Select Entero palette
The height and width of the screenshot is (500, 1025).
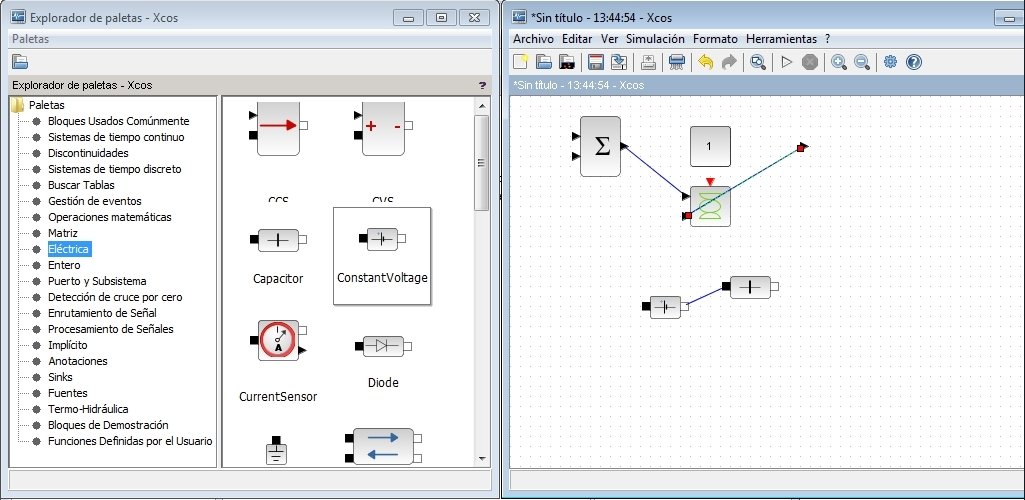point(64,265)
